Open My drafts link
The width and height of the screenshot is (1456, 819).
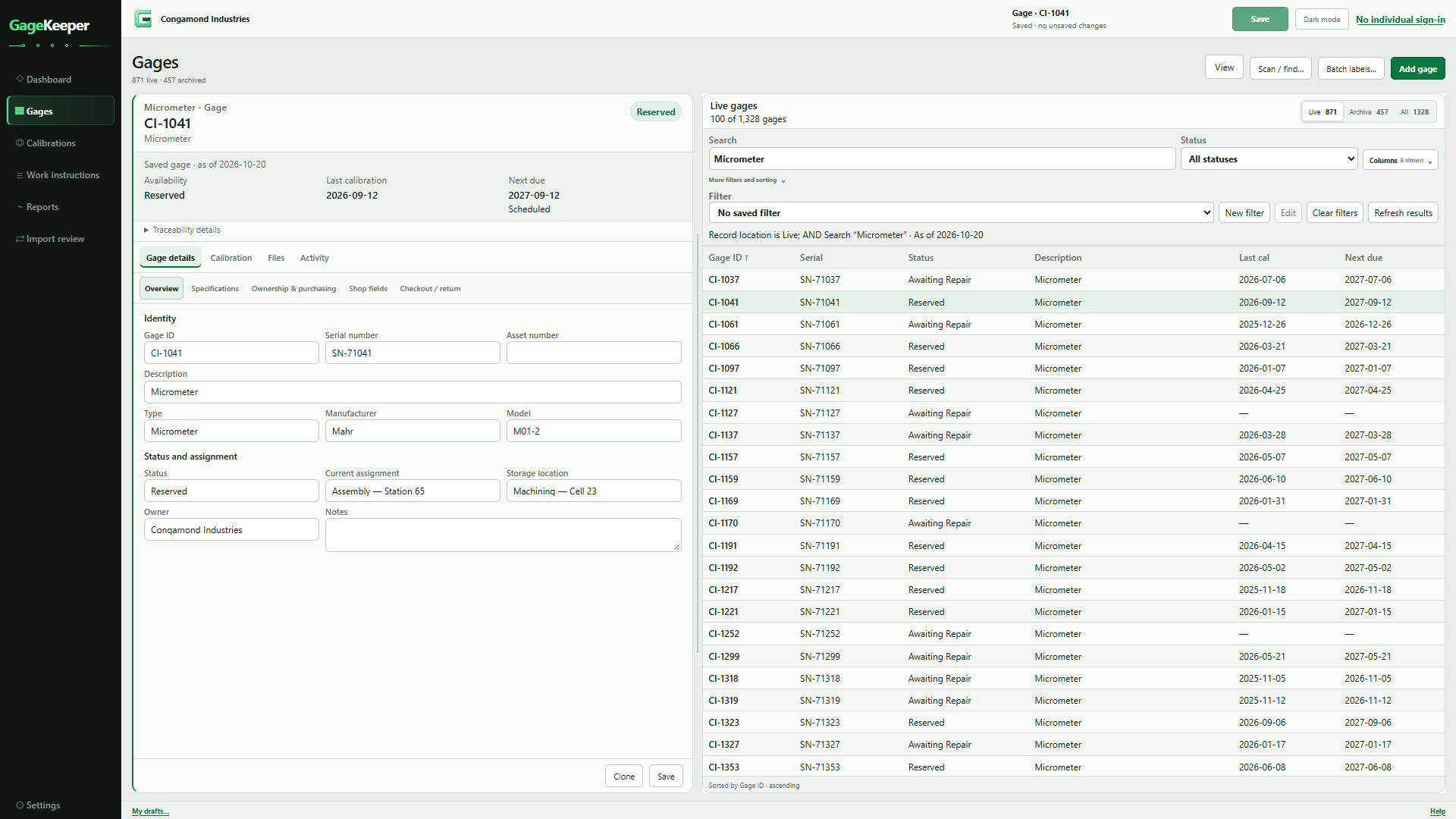pyautogui.click(x=150, y=811)
